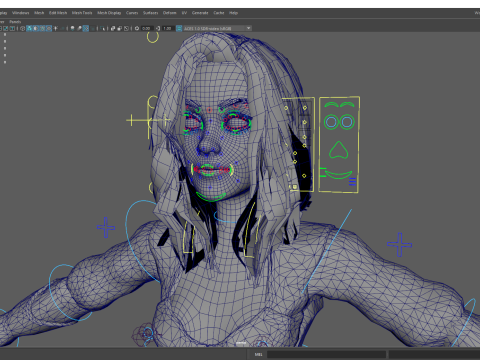Open the Generate menu
This screenshot has width=480, height=360.
[200, 13]
